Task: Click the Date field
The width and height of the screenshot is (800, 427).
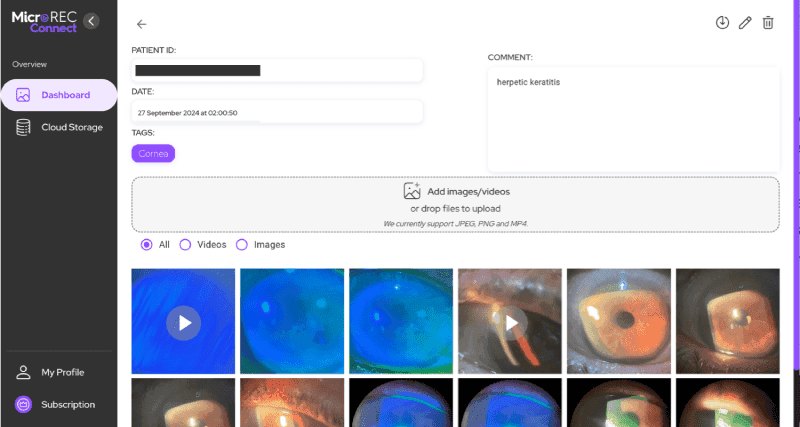Action: tap(277, 112)
